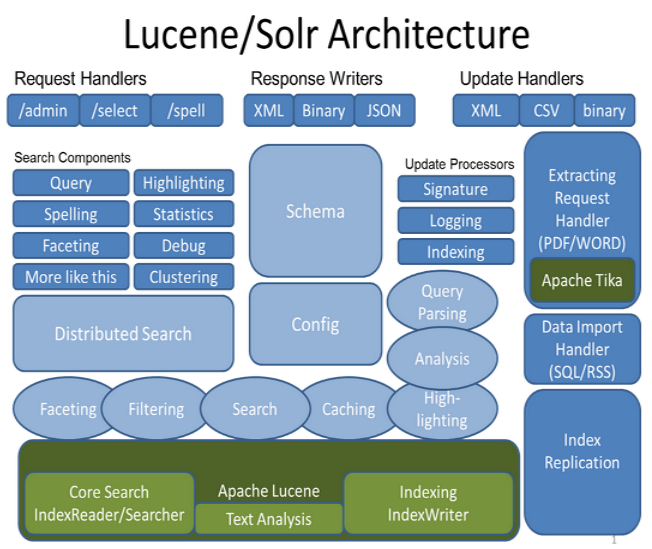
Task: Select the Index Replication block
Action: 582,462
